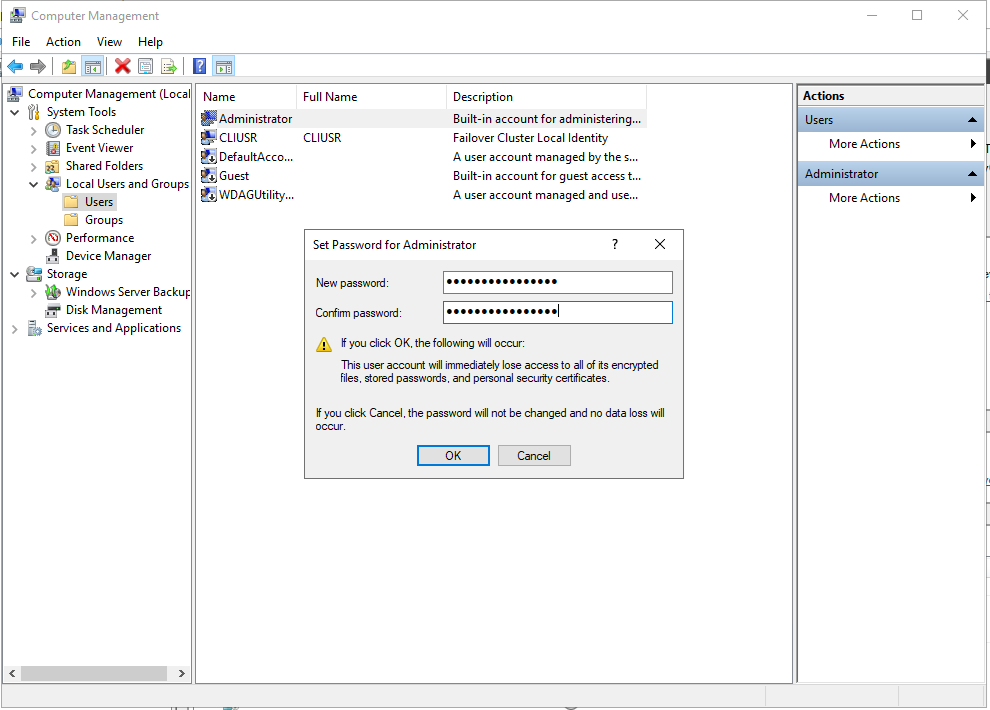Open the View menu
The image size is (990, 710).
[109, 42]
